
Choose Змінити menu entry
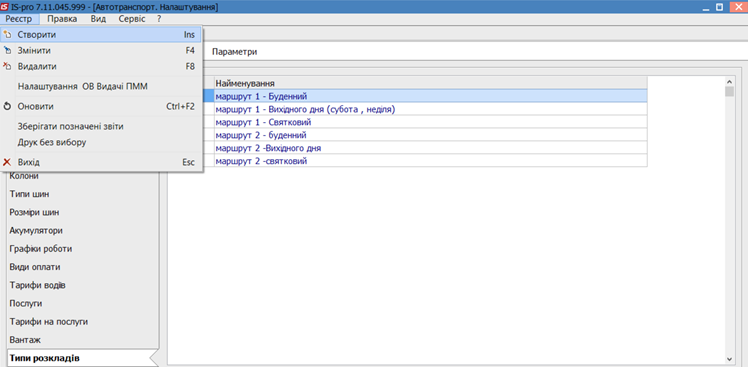pyautogui.click(x=101, y=51)
